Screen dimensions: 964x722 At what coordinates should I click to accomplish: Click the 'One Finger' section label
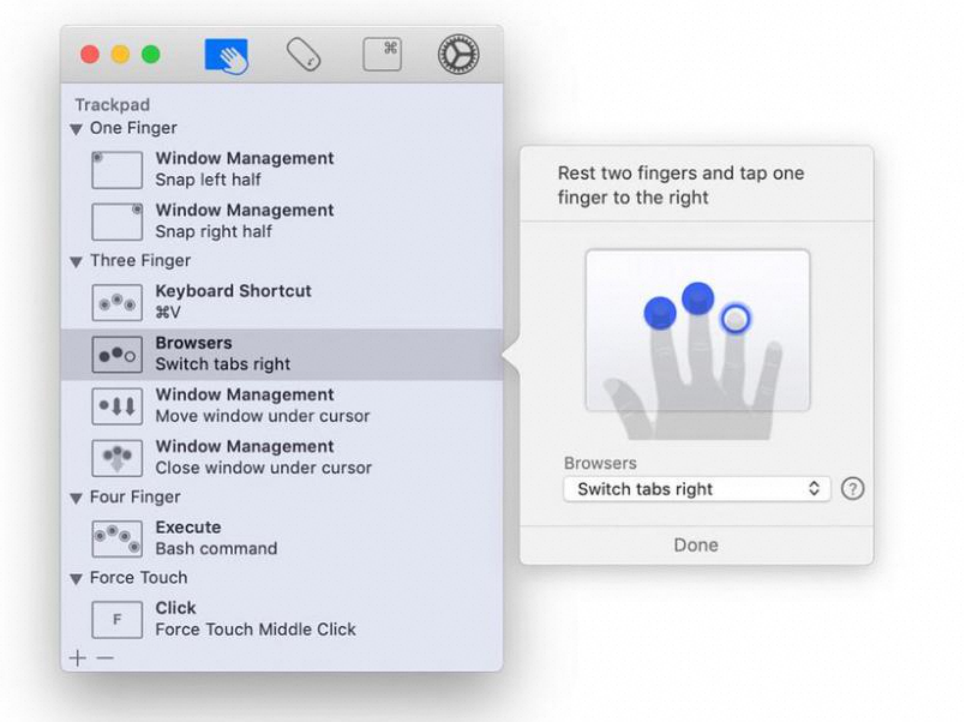(x=133, y=128)
